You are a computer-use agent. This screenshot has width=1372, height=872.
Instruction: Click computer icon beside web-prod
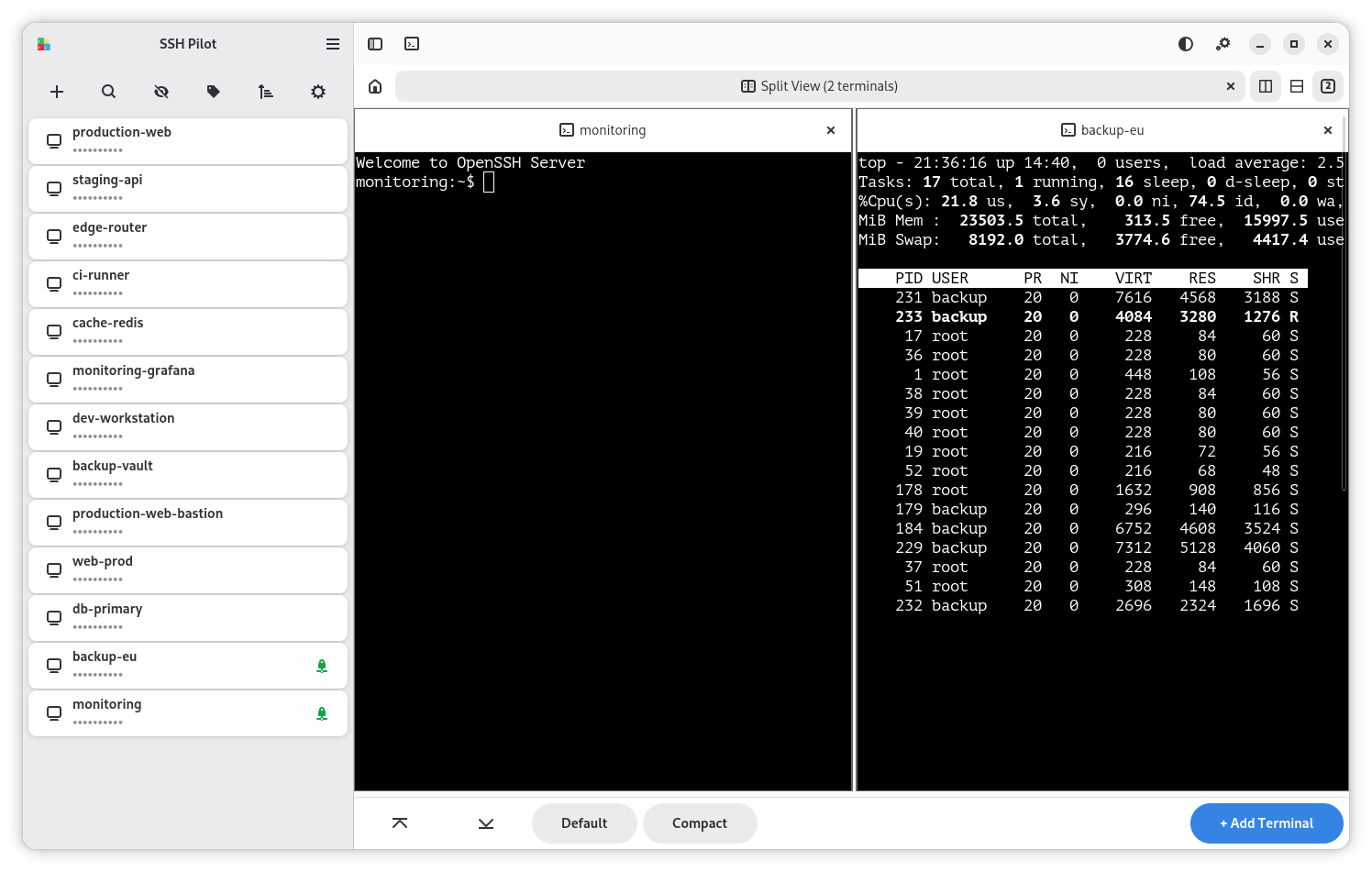point(54,570)
